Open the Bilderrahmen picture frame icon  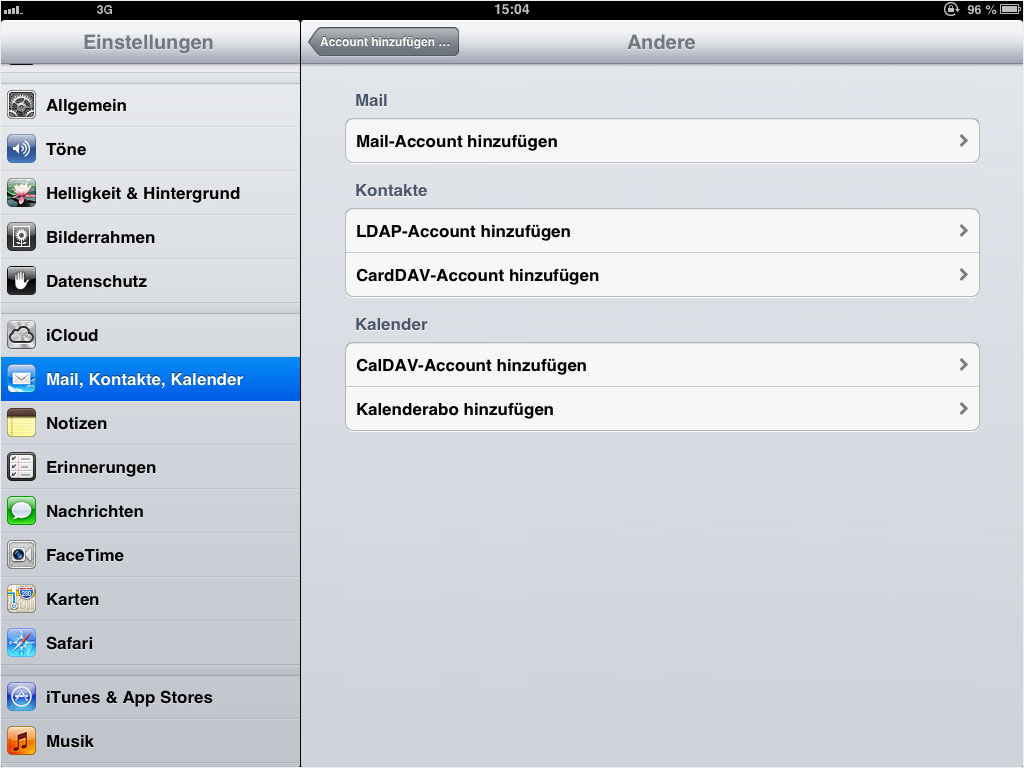[x=22, y=237]
